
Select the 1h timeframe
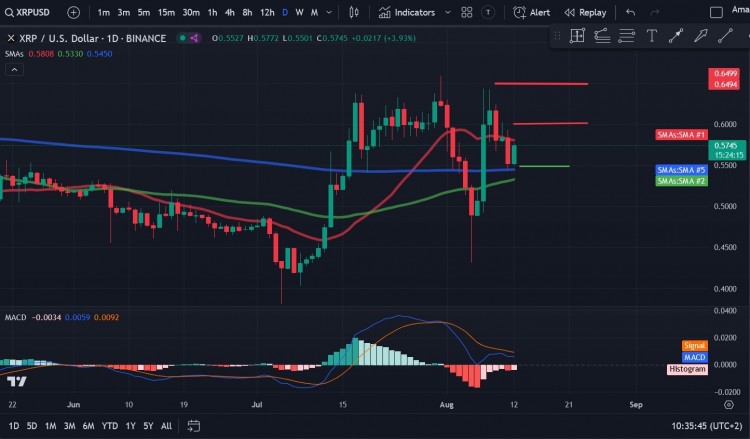point(212,12)
